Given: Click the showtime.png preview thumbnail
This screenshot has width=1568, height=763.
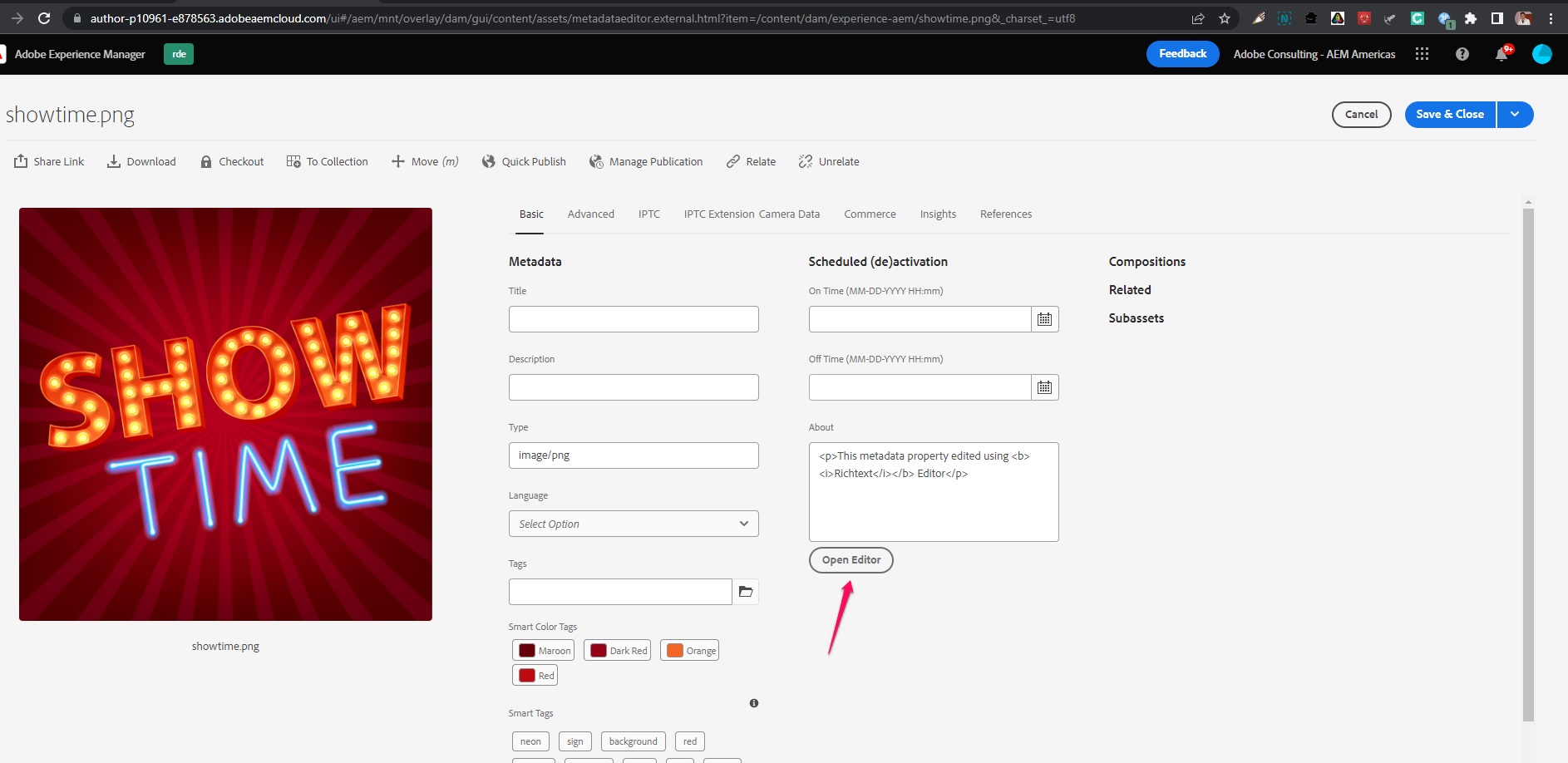Looking at the screenshot, I should [225, 414].
